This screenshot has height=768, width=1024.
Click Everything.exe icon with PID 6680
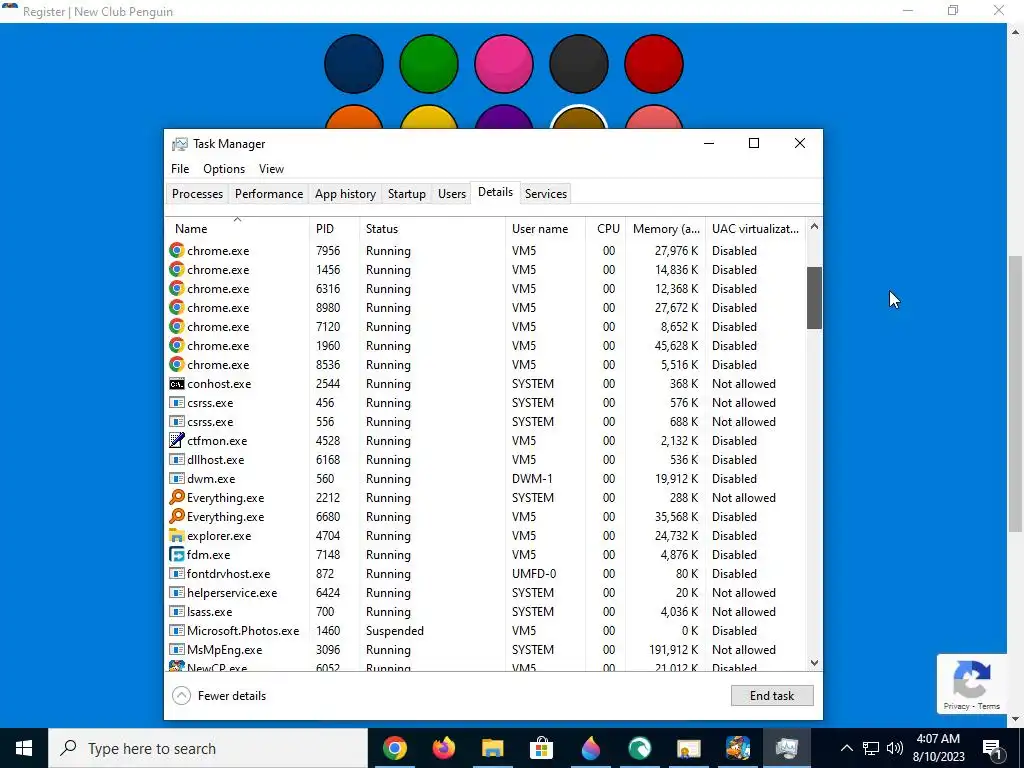(x=176, y=517)
